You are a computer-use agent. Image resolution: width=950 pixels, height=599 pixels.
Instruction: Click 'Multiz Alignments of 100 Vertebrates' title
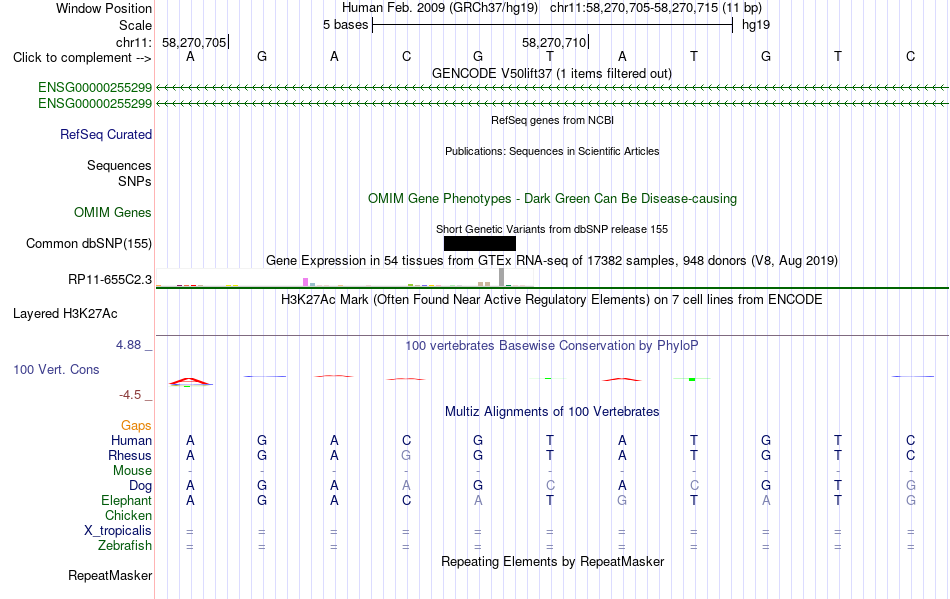552,412
